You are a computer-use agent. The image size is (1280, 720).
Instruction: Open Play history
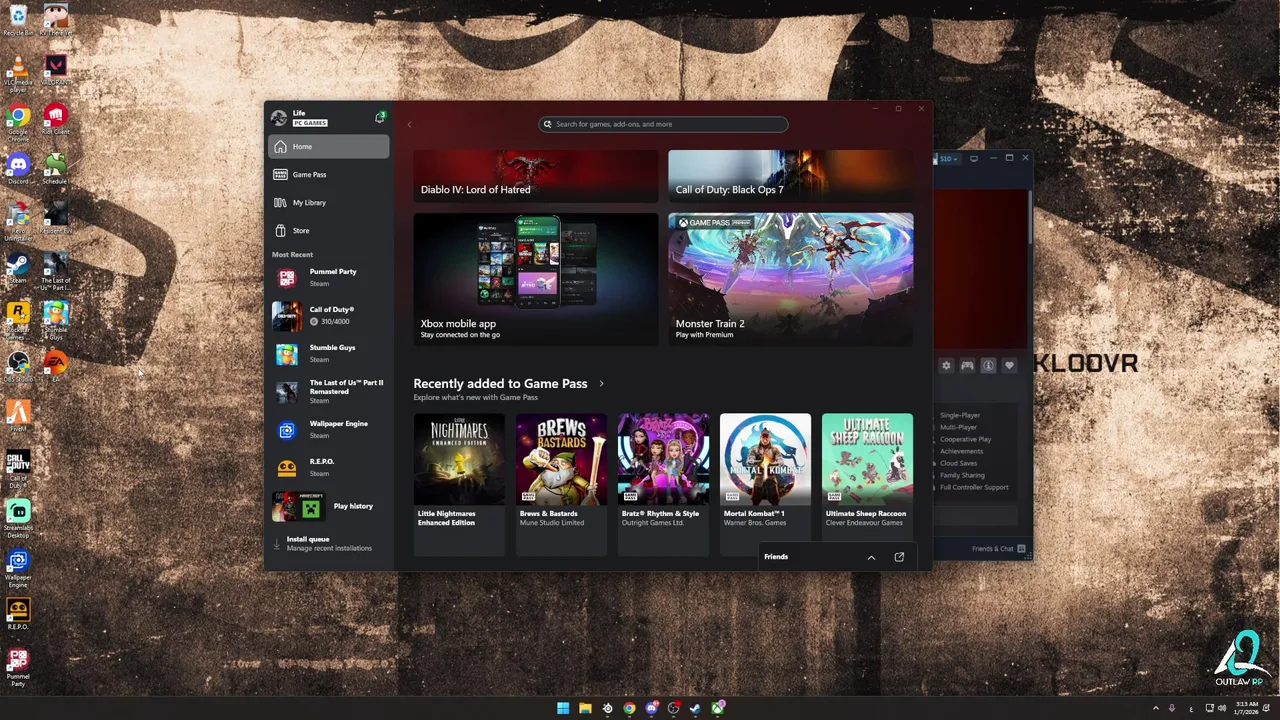328,507
